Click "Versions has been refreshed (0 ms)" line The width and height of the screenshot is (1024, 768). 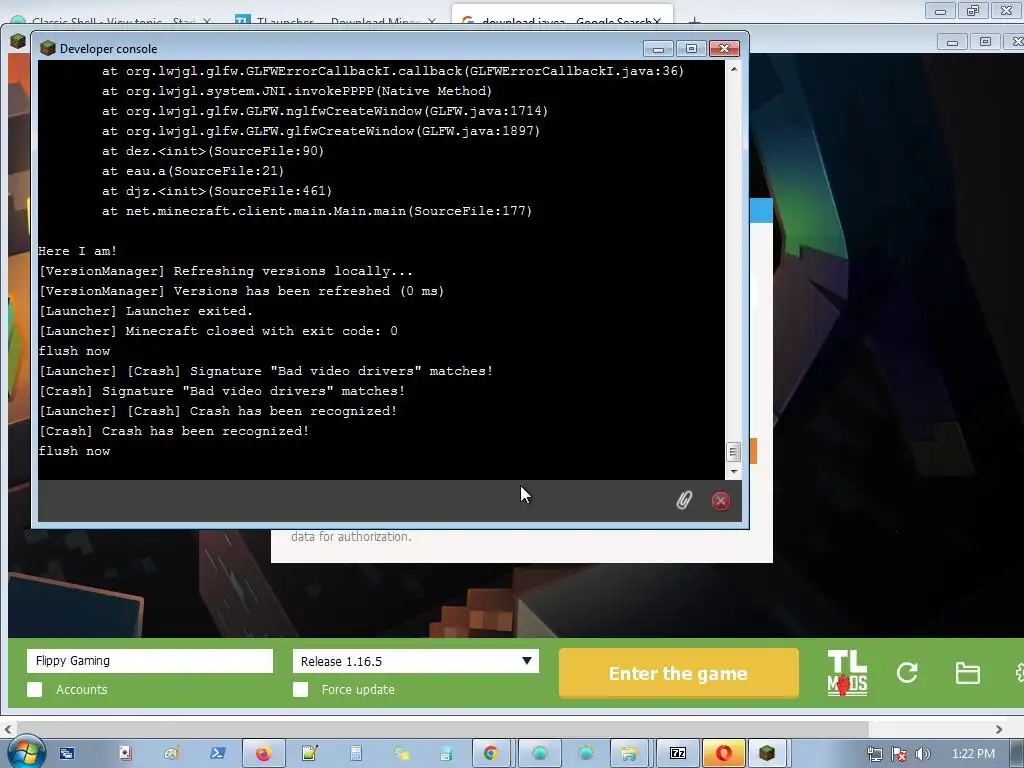click(309, 291)
